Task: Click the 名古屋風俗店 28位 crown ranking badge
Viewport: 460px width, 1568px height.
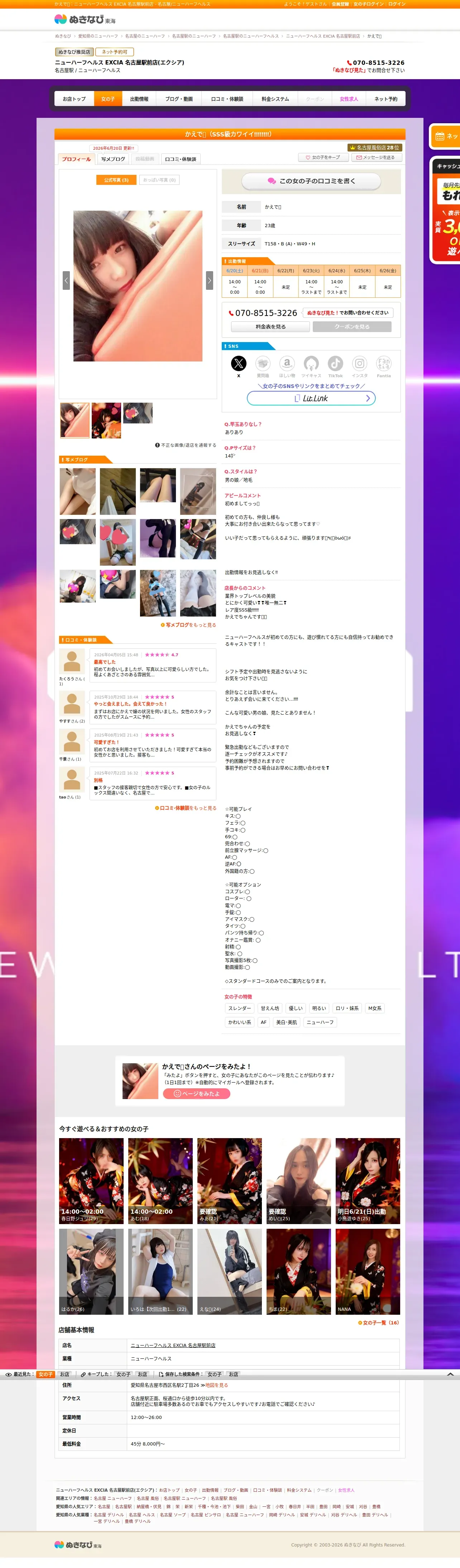Action: (374, 147)
